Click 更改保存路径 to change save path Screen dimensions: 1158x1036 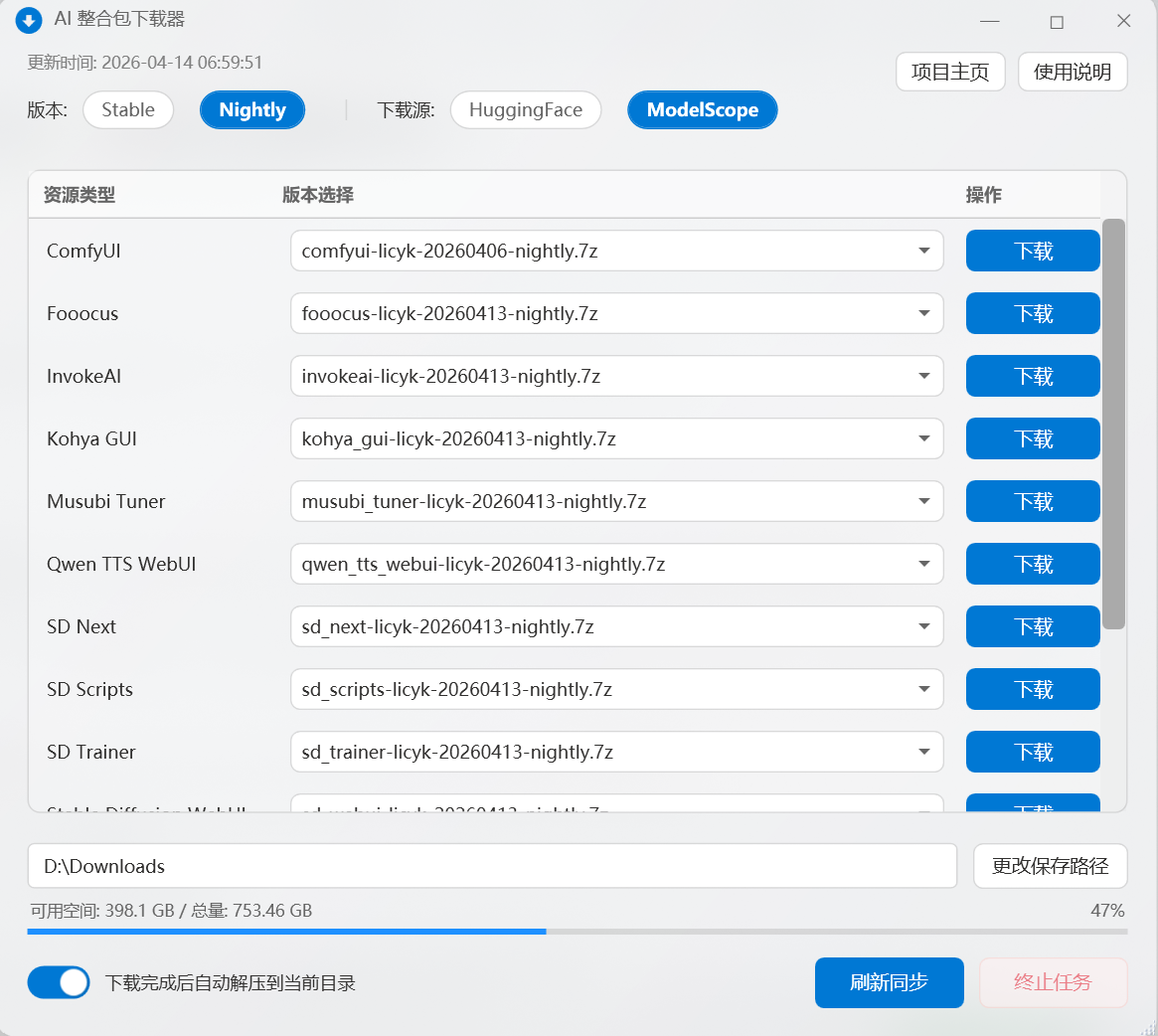tap(1051, 866)
